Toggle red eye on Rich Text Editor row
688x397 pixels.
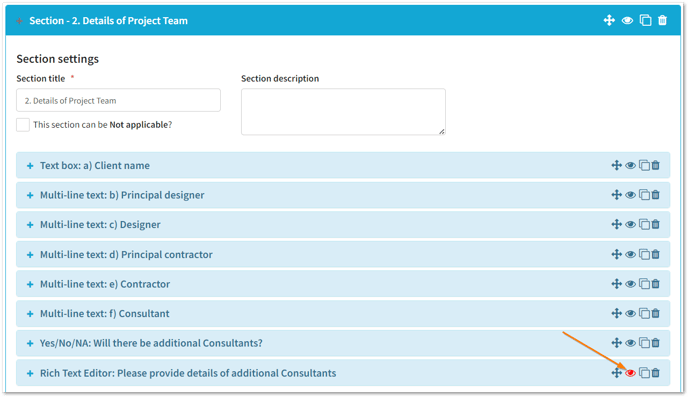(631, 373)
